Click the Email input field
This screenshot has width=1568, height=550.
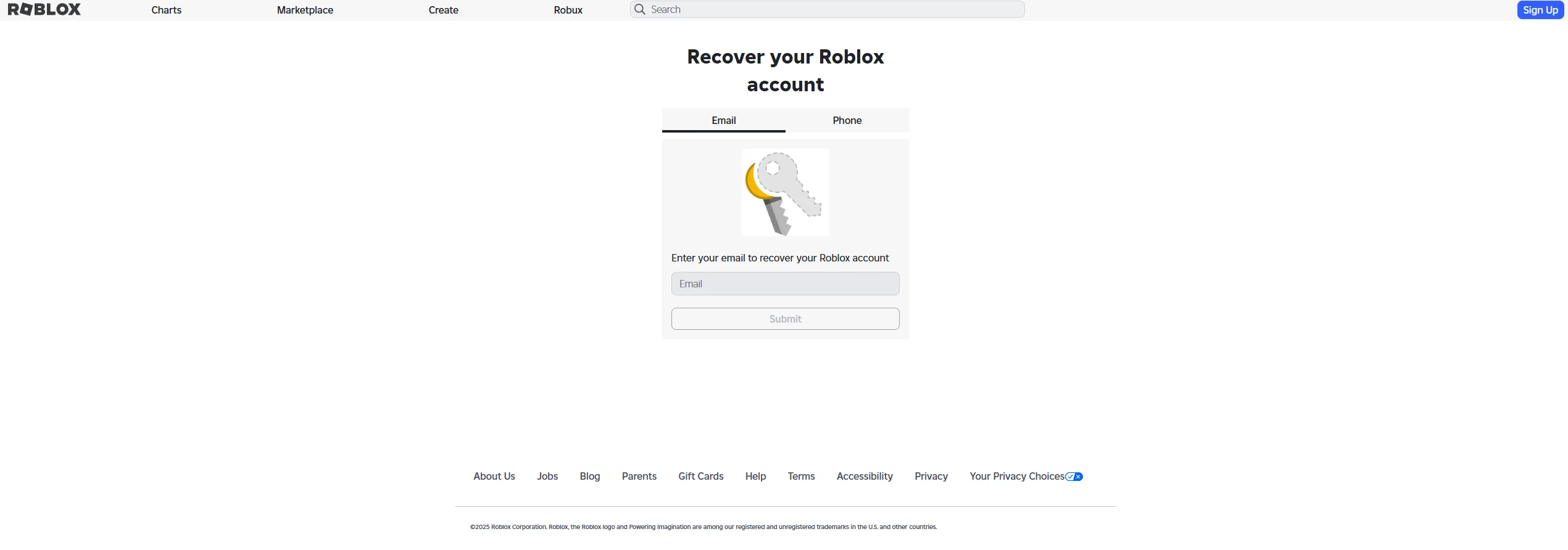pos(785,284)
